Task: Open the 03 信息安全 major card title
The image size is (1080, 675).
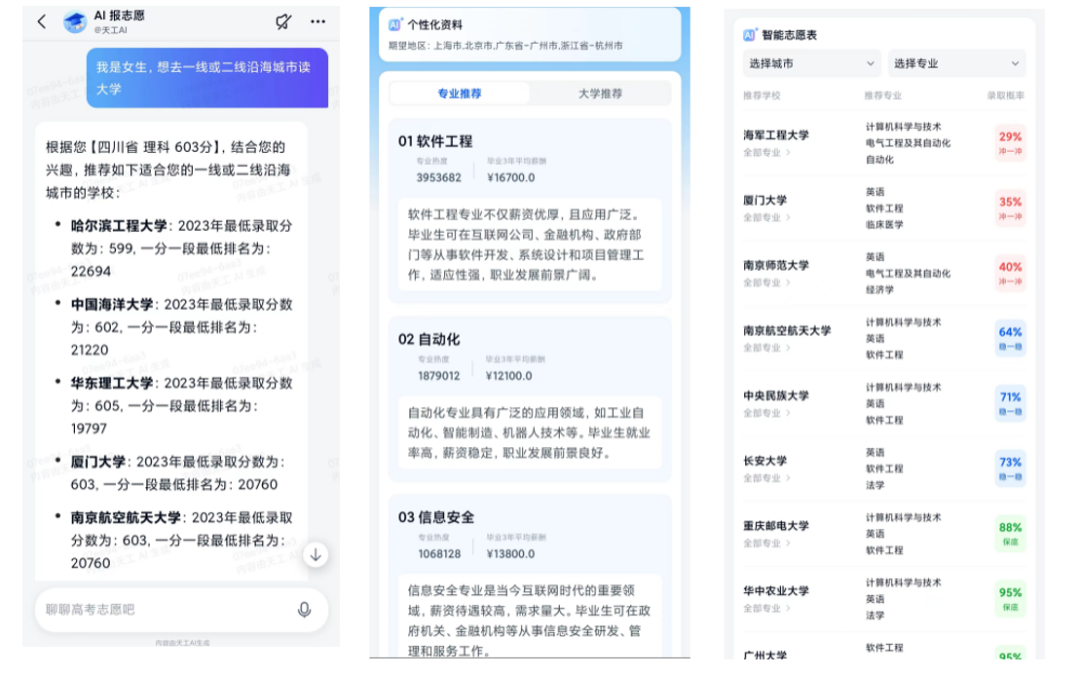Action: point(436,517)
